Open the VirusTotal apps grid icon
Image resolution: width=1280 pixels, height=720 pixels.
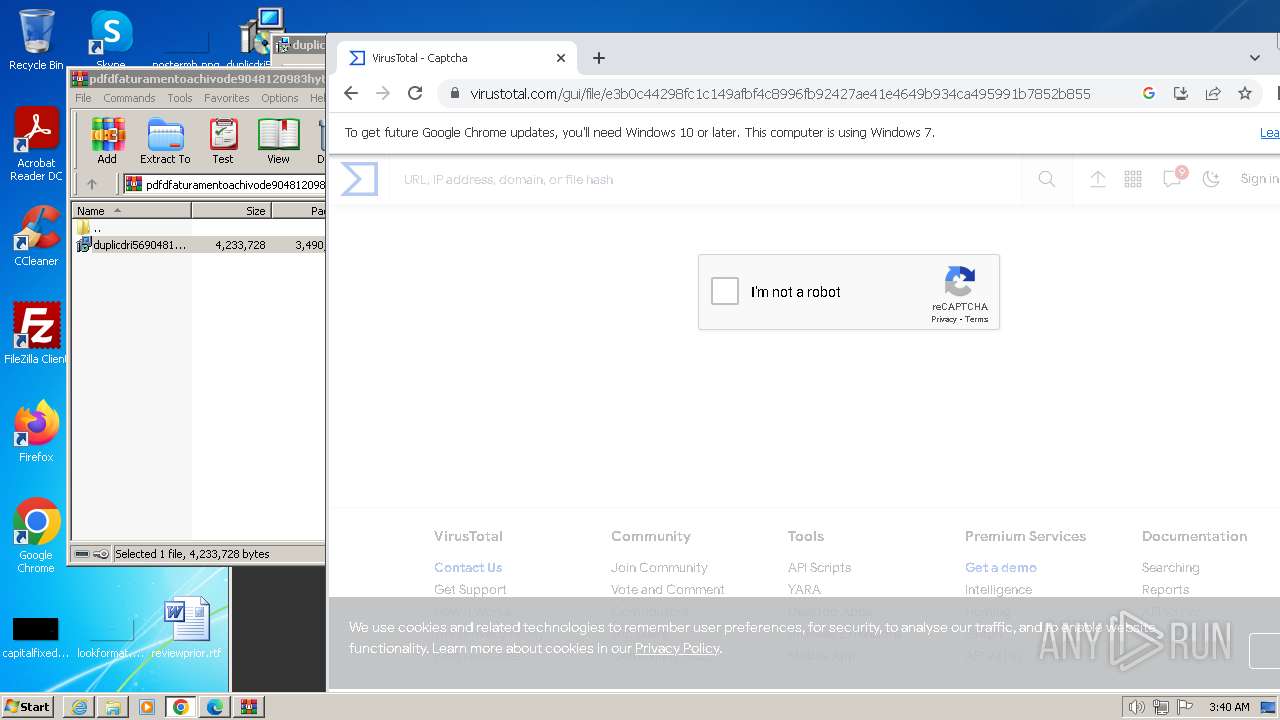[x=1133, y=179]
